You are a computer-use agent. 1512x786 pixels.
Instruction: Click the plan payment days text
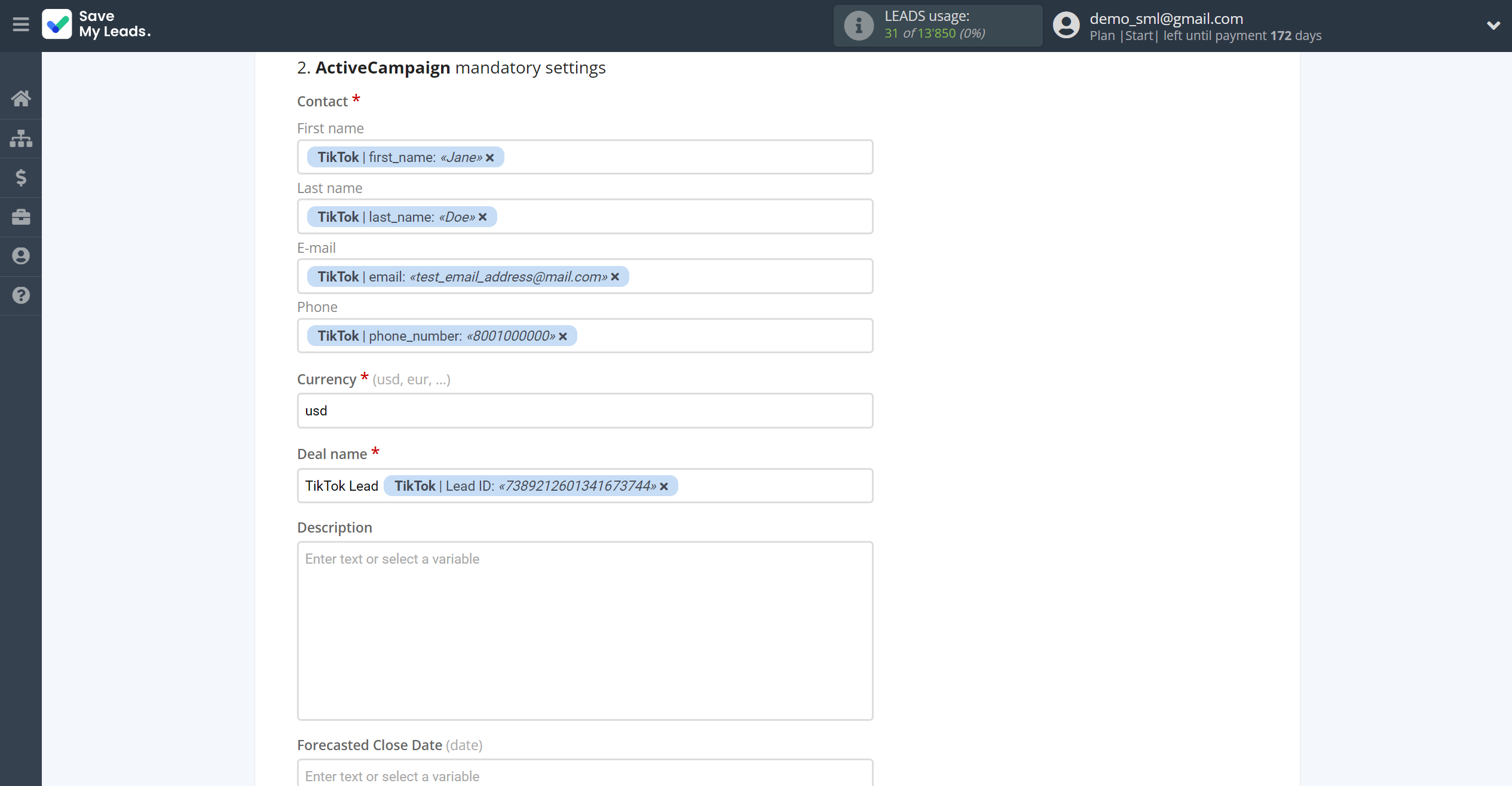(x=1205, y=36)
